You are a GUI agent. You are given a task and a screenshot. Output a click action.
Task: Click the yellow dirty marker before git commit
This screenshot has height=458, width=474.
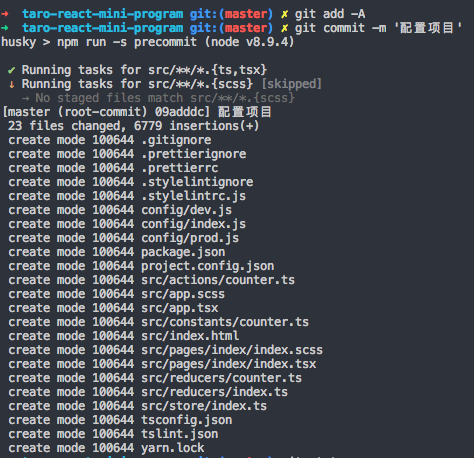coord(284,28)
